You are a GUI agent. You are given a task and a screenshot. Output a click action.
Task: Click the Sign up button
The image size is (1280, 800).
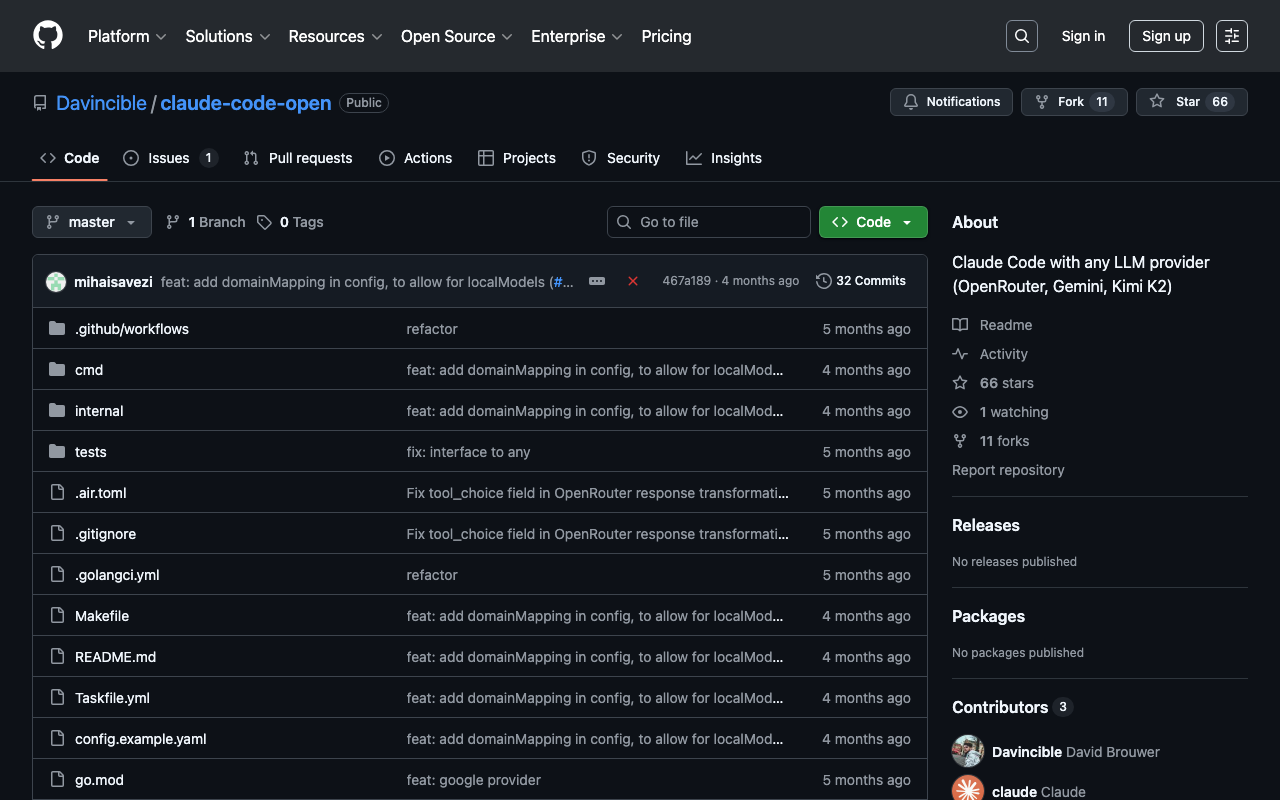click(x=1166, y=36)
